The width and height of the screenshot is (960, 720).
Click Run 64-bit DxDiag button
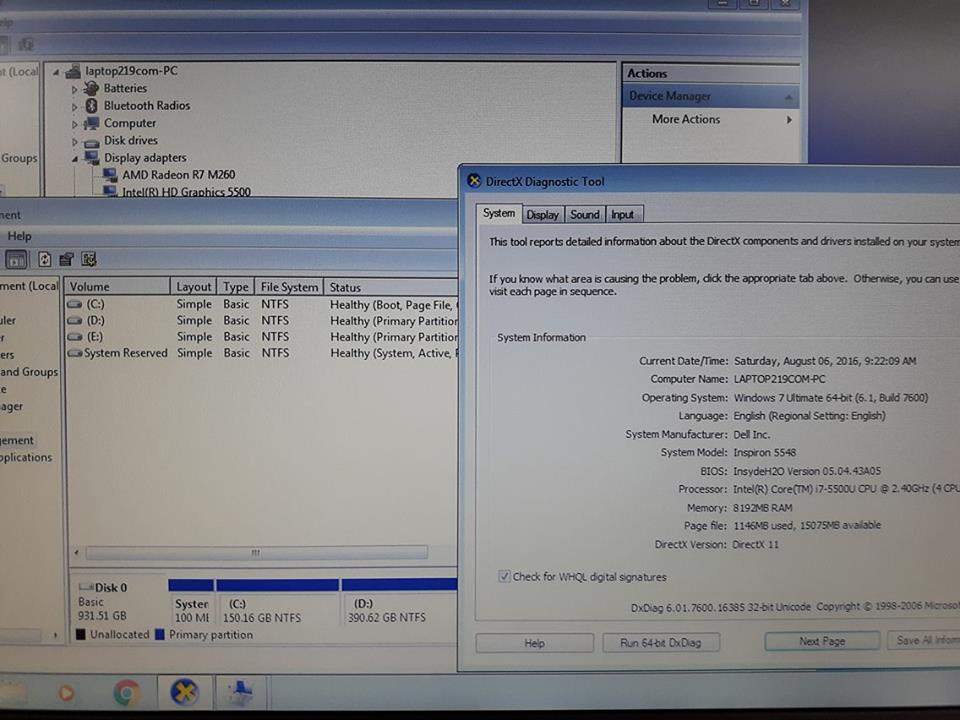661,642
